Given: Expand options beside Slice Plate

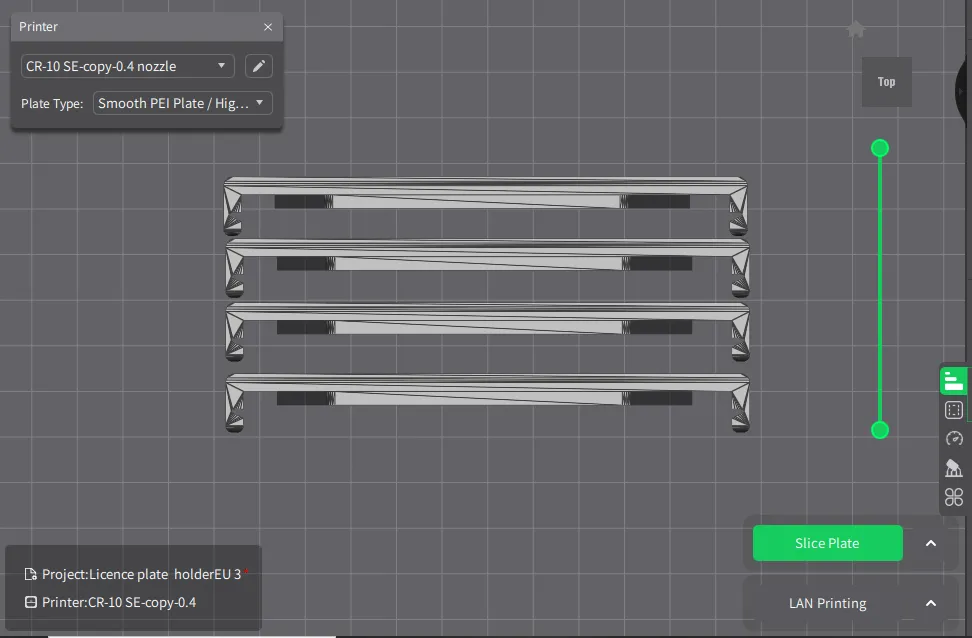Looking at the screenshot, I should click(x=930, y=543).
